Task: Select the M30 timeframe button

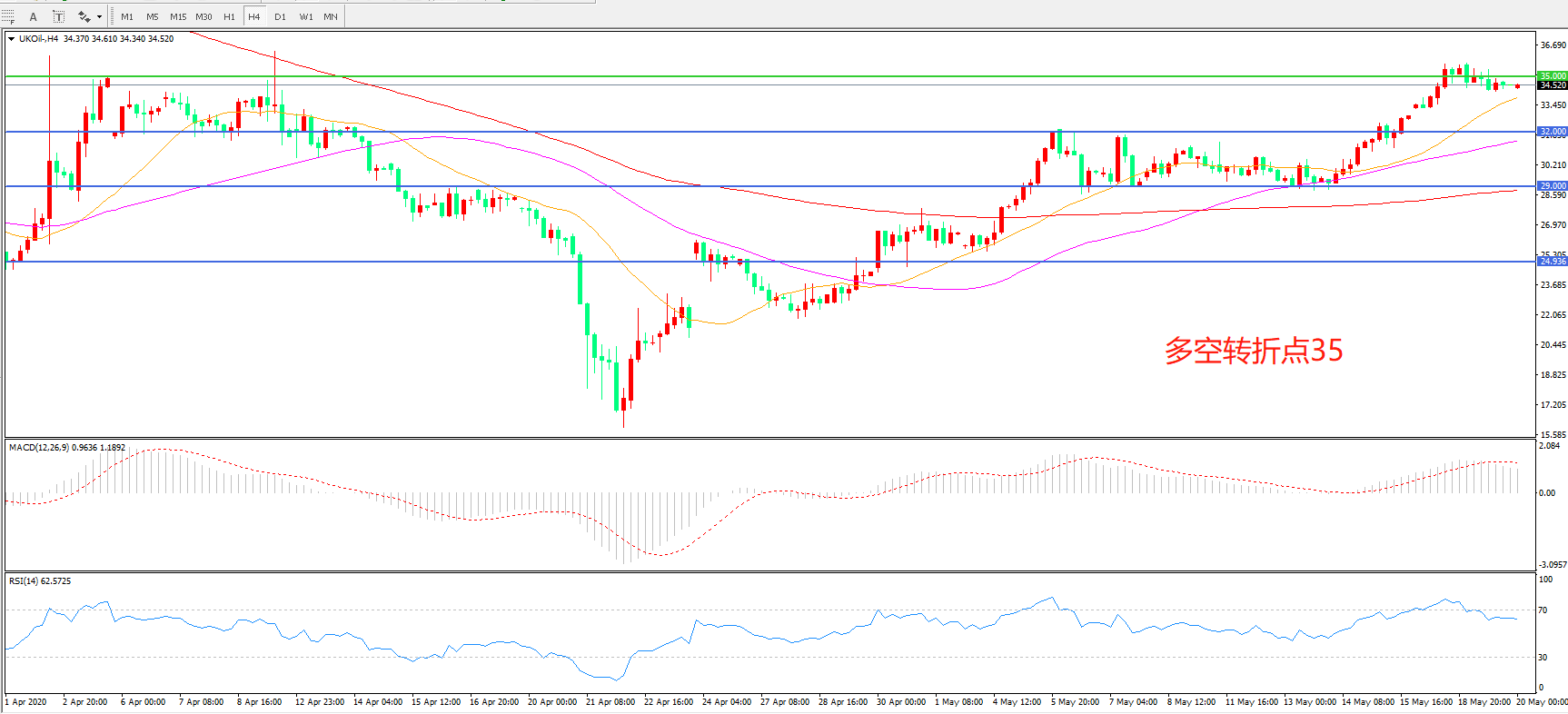Action: [x=203, y=16]
